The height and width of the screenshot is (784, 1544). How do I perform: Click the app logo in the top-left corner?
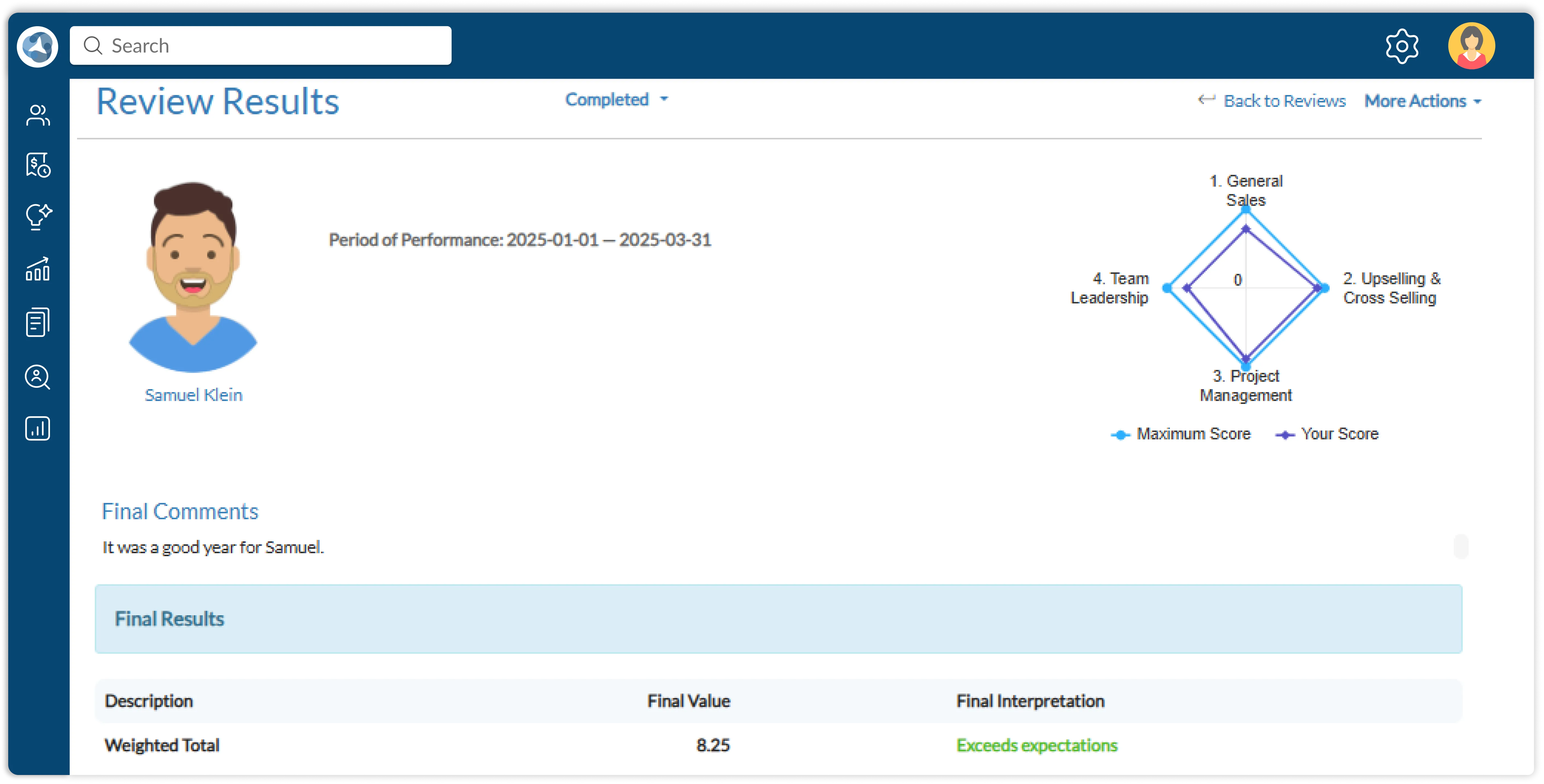point(37,46)
